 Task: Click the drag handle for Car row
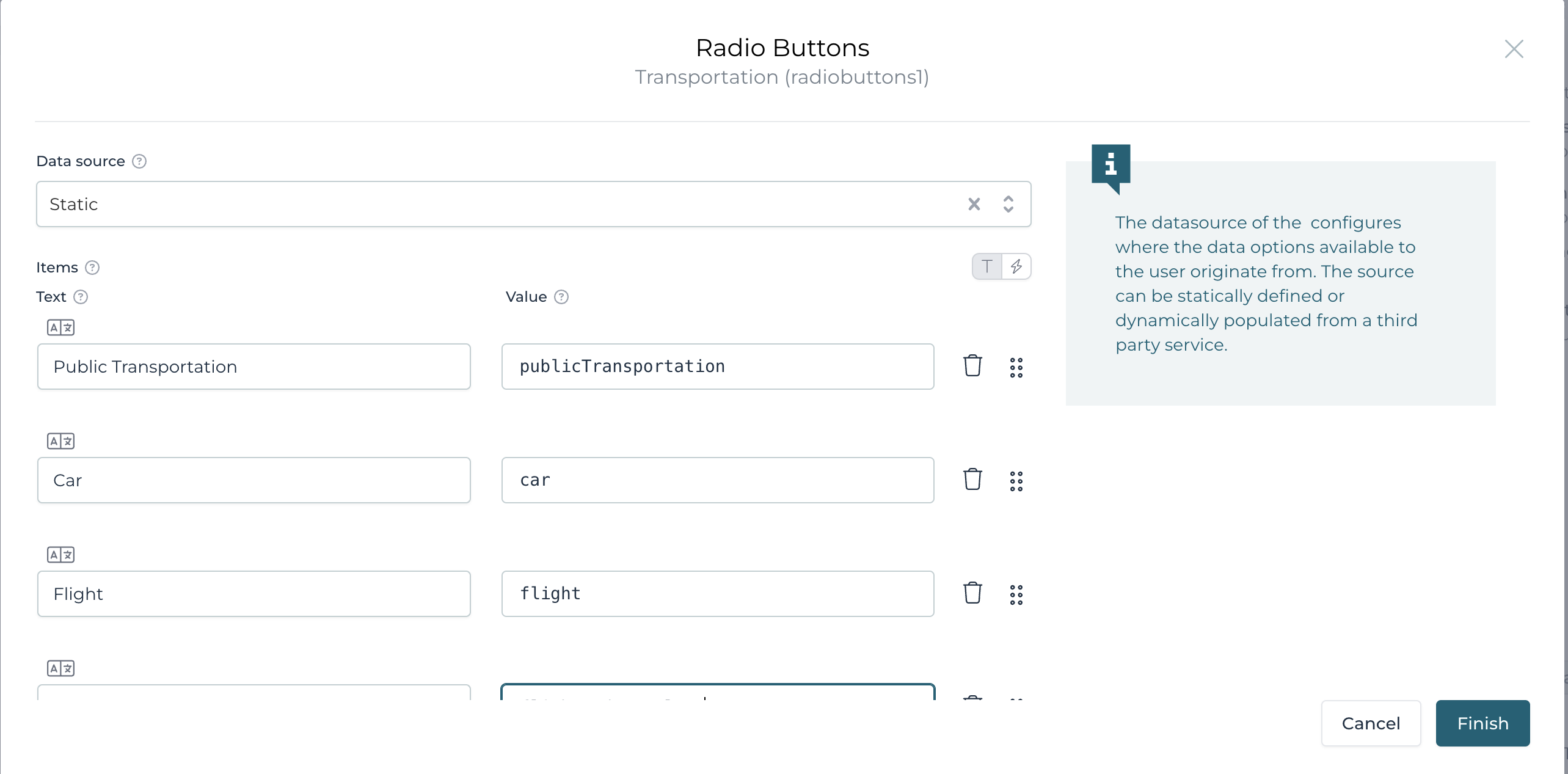pos(1016,481)
